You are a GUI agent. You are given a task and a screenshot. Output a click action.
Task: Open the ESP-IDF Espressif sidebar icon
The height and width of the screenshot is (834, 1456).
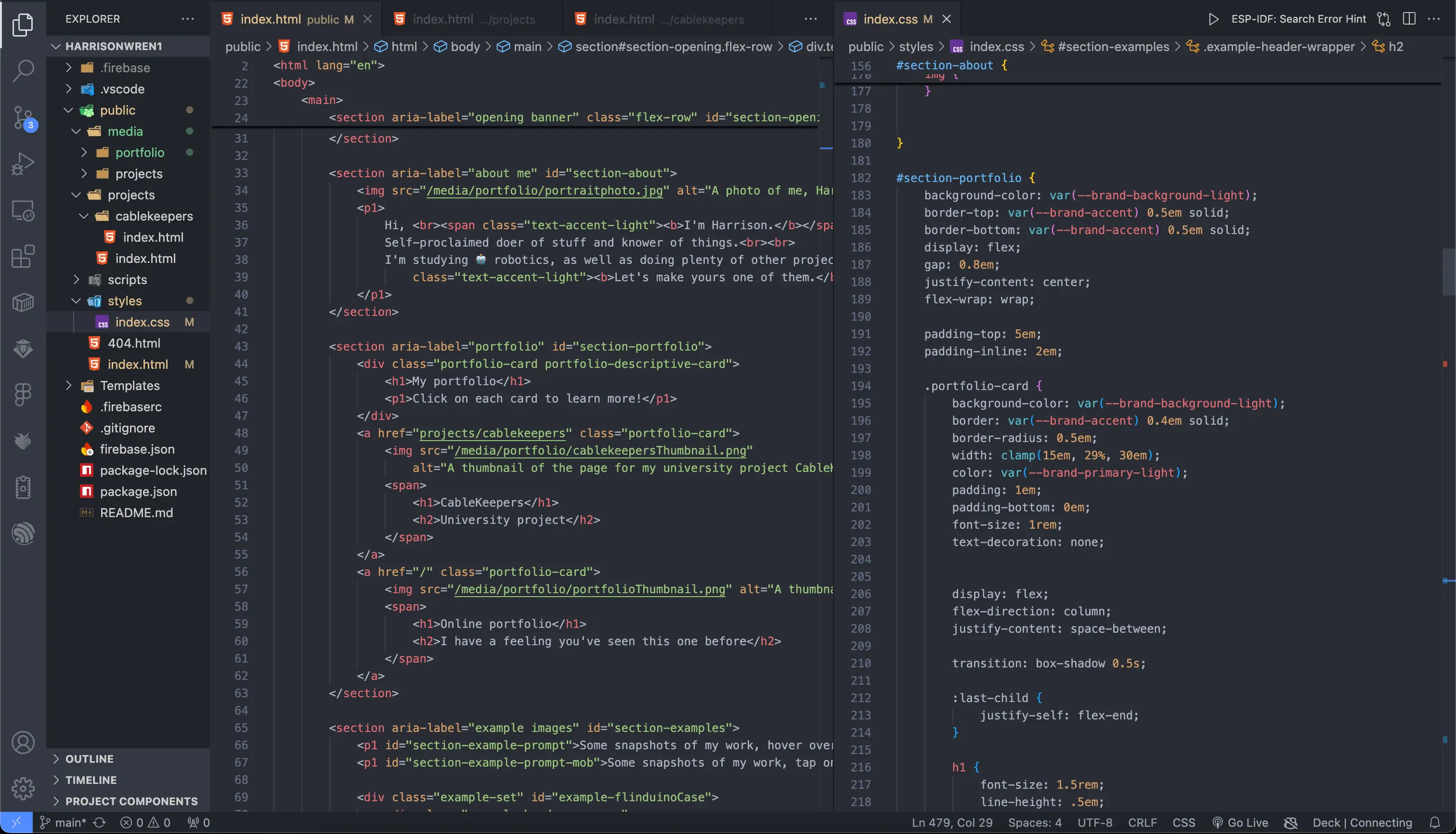[x=23, y=533]
